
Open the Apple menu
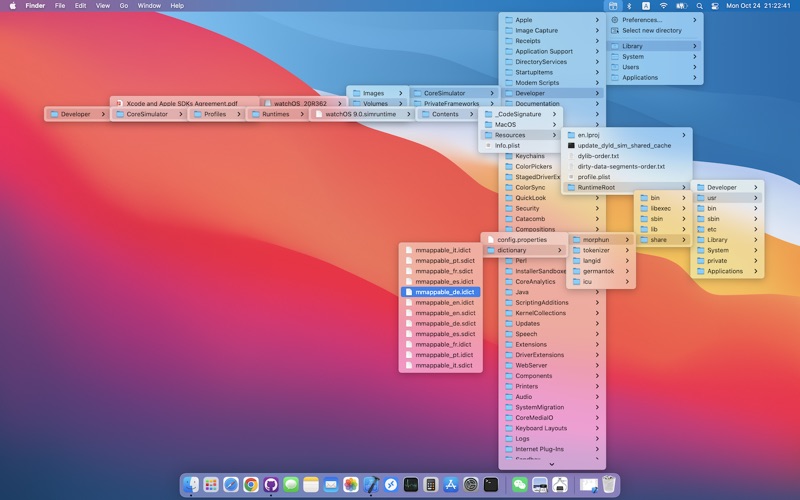13,6
